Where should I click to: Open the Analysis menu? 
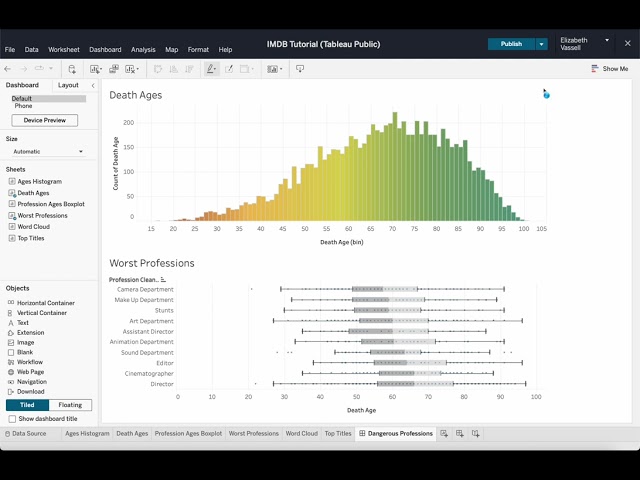pyautogui.click(x=143, y=49)
